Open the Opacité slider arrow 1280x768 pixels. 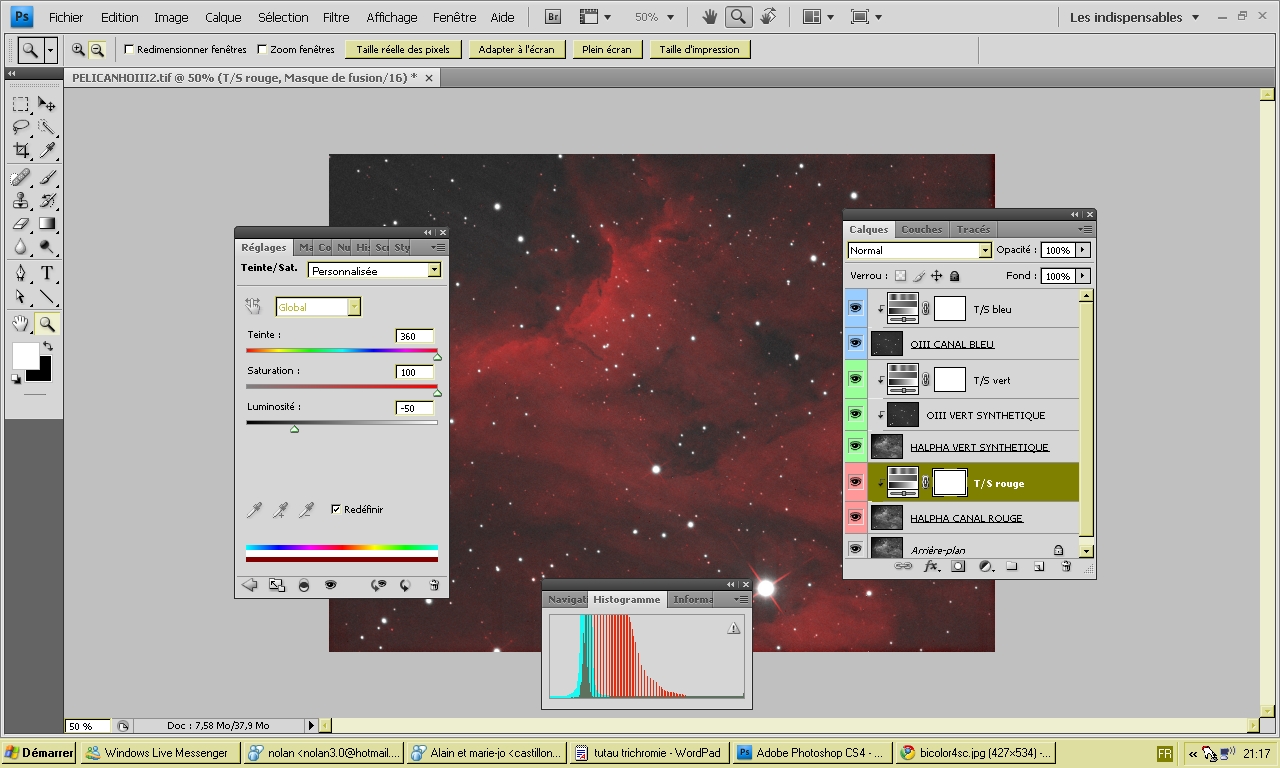tap(1082, 250)
